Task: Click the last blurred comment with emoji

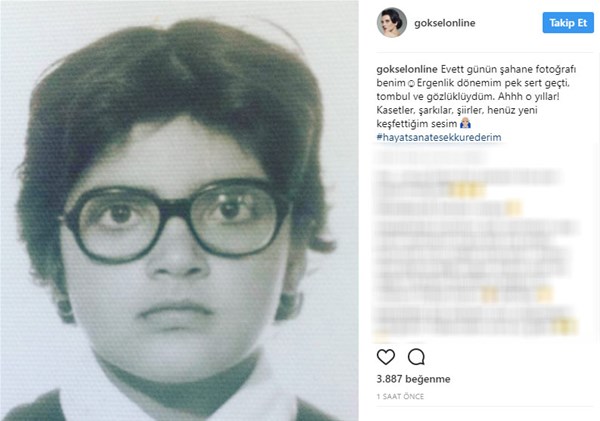Action: click(476, 320)
